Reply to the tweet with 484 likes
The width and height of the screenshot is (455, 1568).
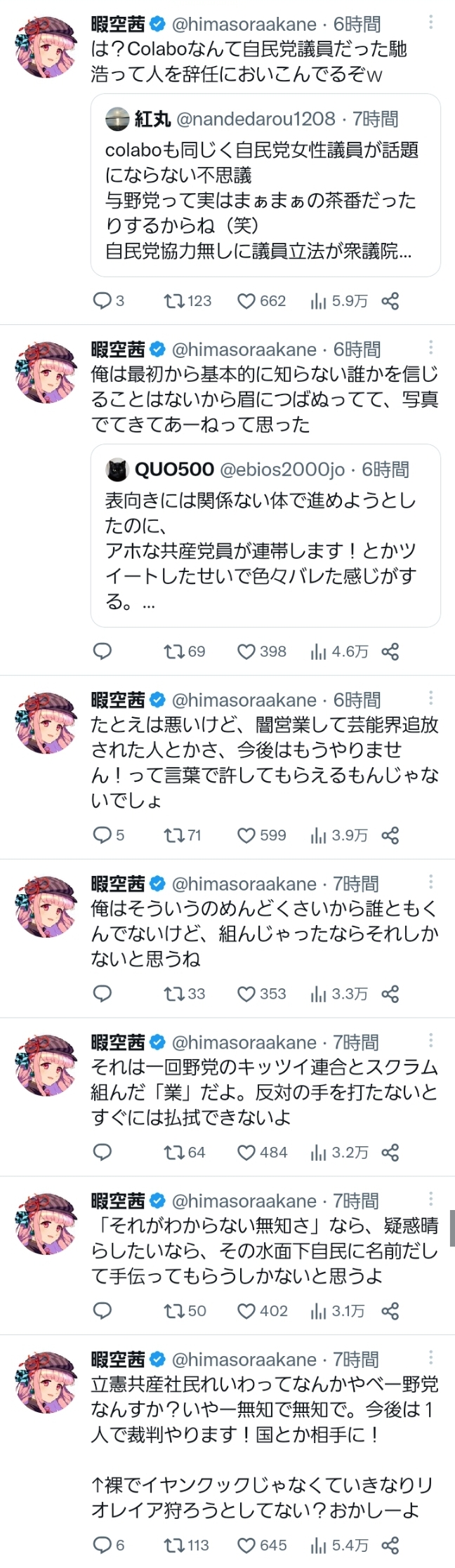(x=103, y=1152)
